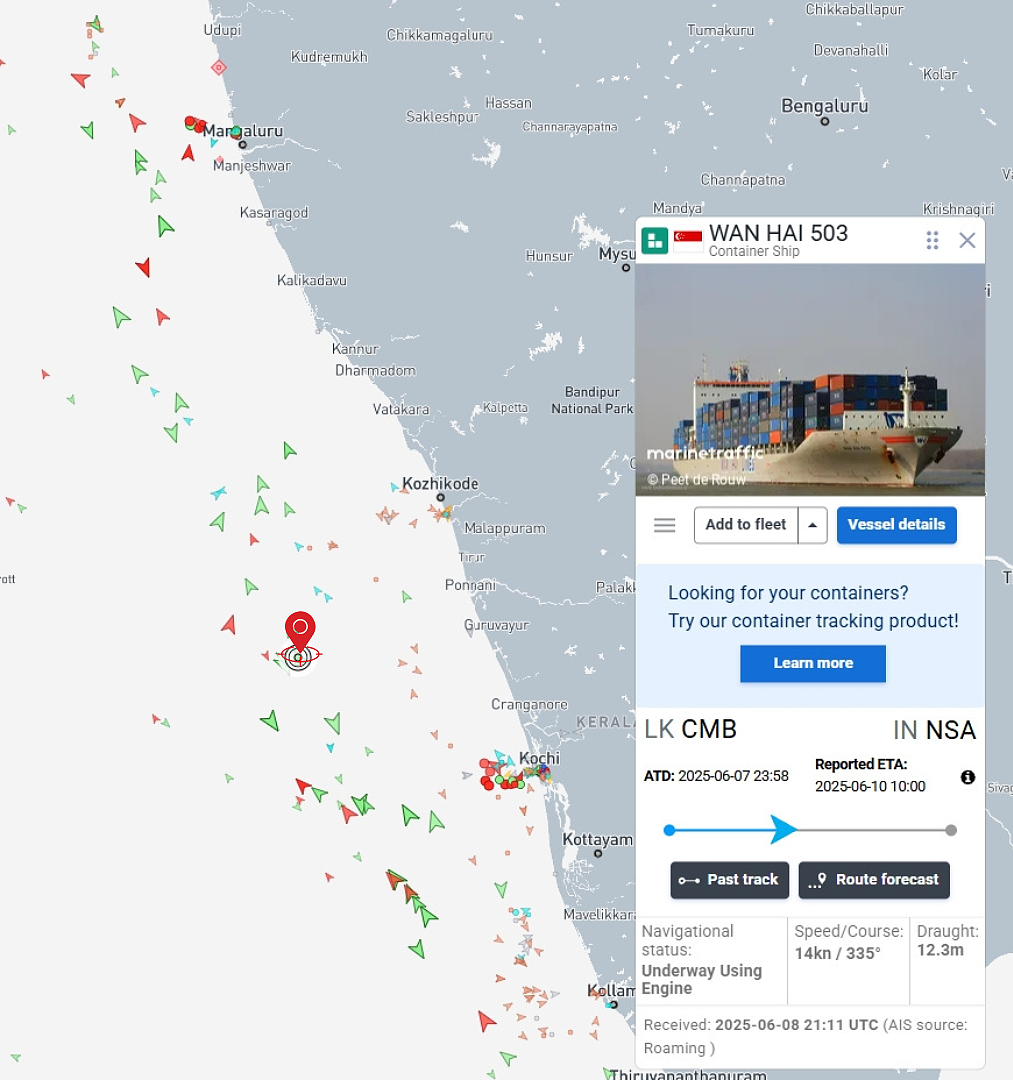Expand the Add to fleet dropdown arrow
1013x1080 pixels.
(813, 526)
